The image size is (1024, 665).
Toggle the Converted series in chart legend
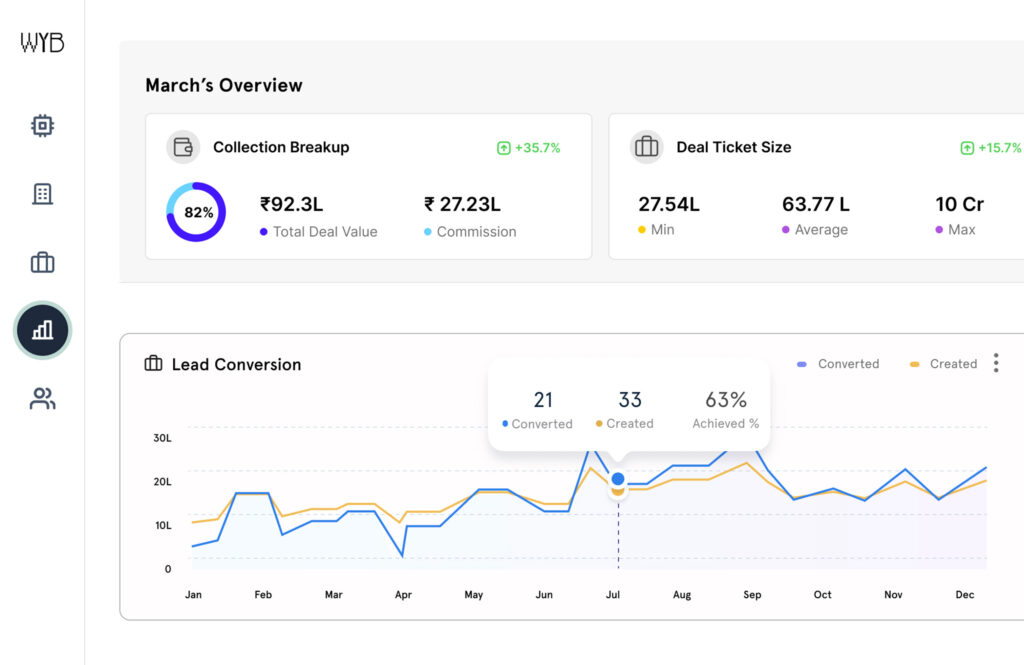click(838, 364)
